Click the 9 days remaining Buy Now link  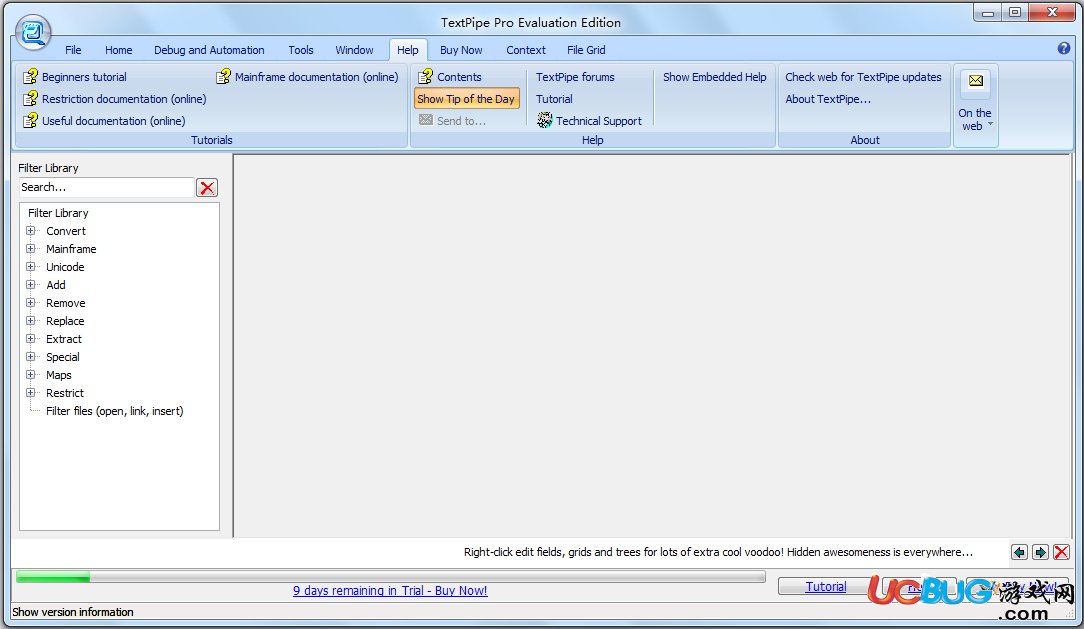tap(390, 590)
